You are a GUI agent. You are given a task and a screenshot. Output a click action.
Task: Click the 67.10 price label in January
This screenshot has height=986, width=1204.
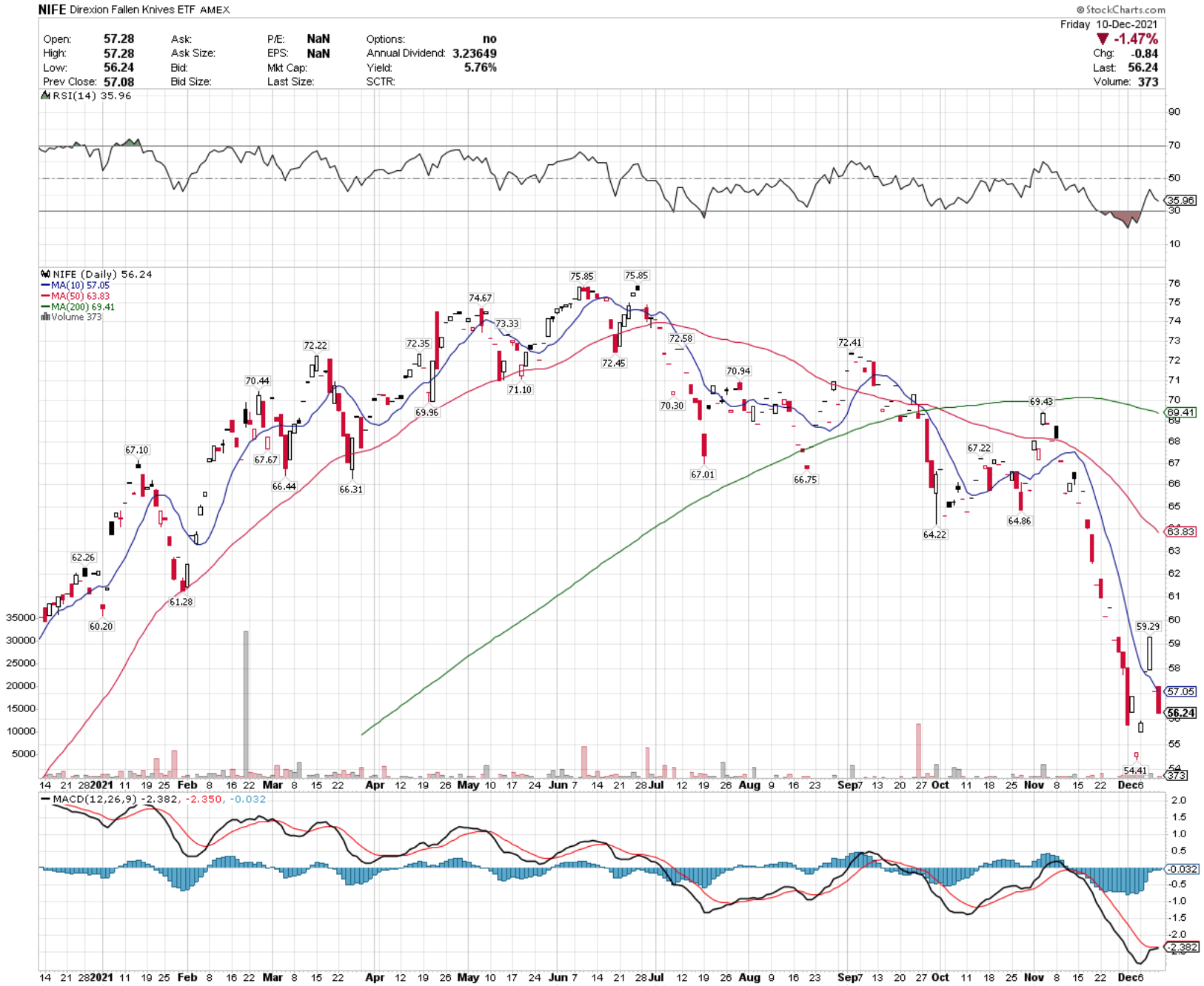click(x=136, y=449)
